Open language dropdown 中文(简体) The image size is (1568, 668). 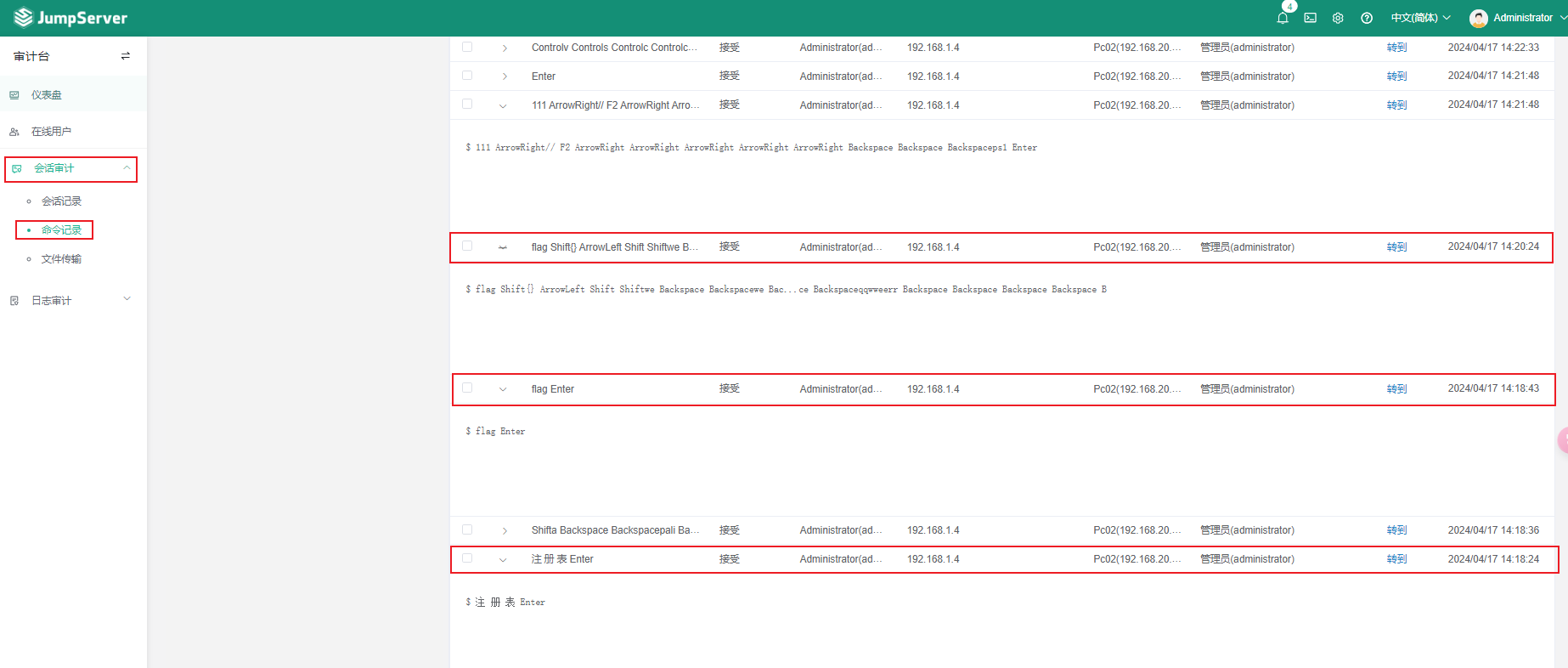point(1420,18)
